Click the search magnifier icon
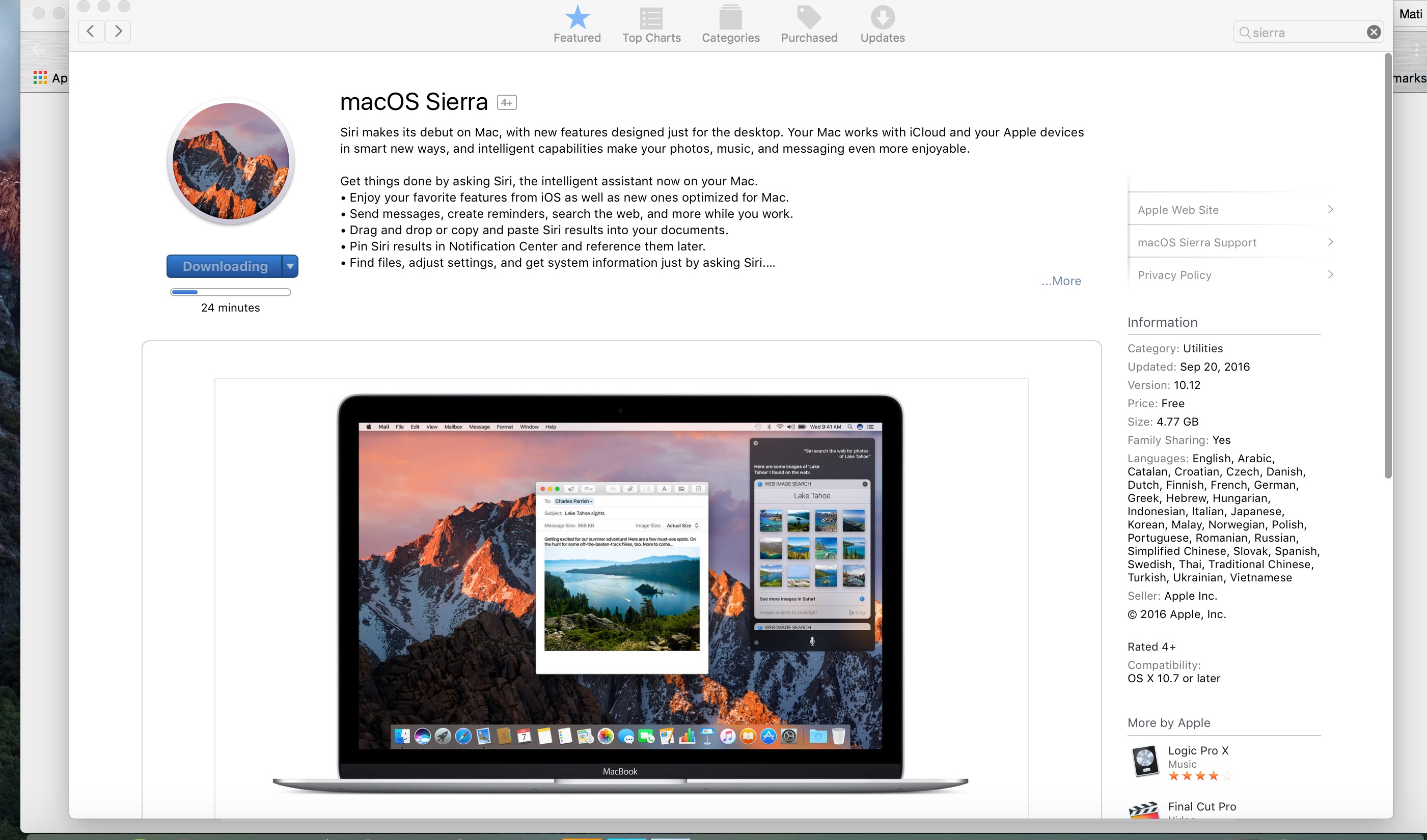The width and height of the screenshot is (1427, 840). click(1244, 32)
